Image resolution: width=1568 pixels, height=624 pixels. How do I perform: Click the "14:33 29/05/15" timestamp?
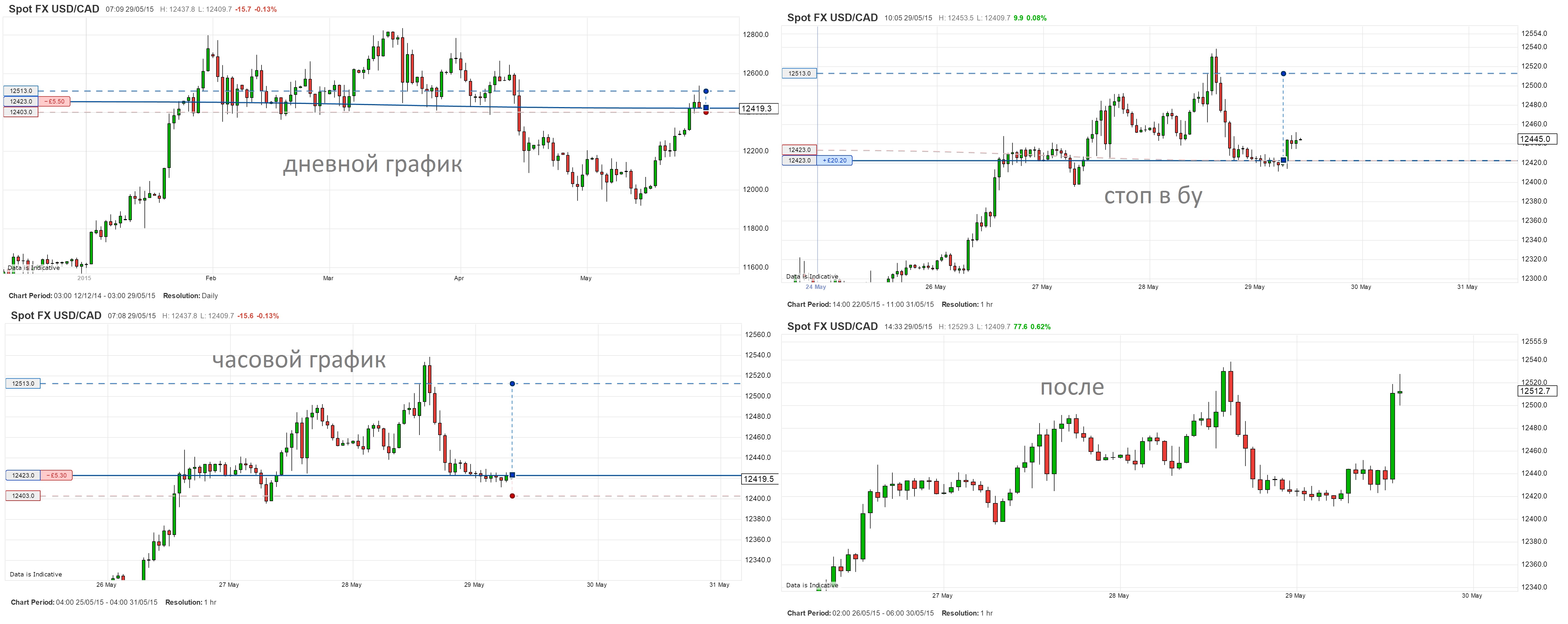pos(908,327)
